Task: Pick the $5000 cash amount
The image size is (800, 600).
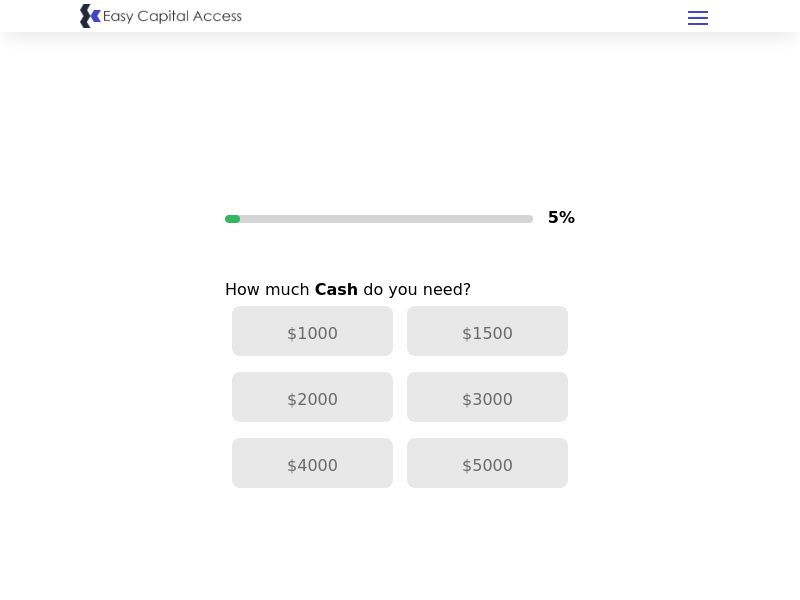Action: point(487,464)
